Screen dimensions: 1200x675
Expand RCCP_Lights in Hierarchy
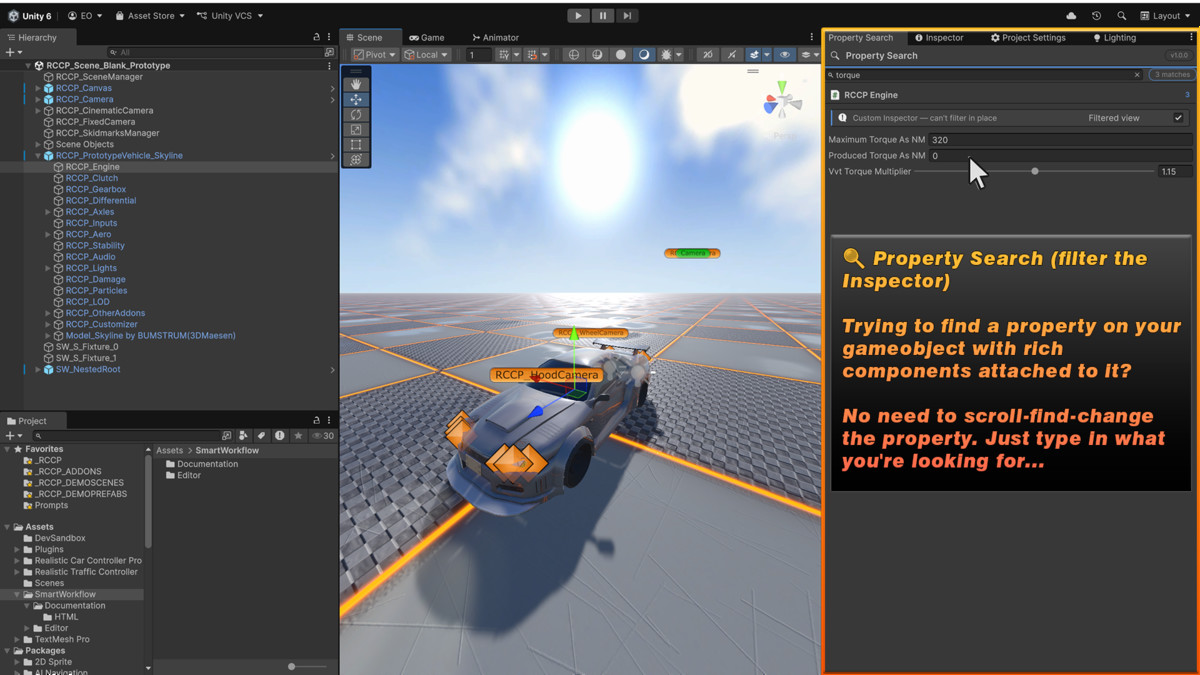click(48, 268)
